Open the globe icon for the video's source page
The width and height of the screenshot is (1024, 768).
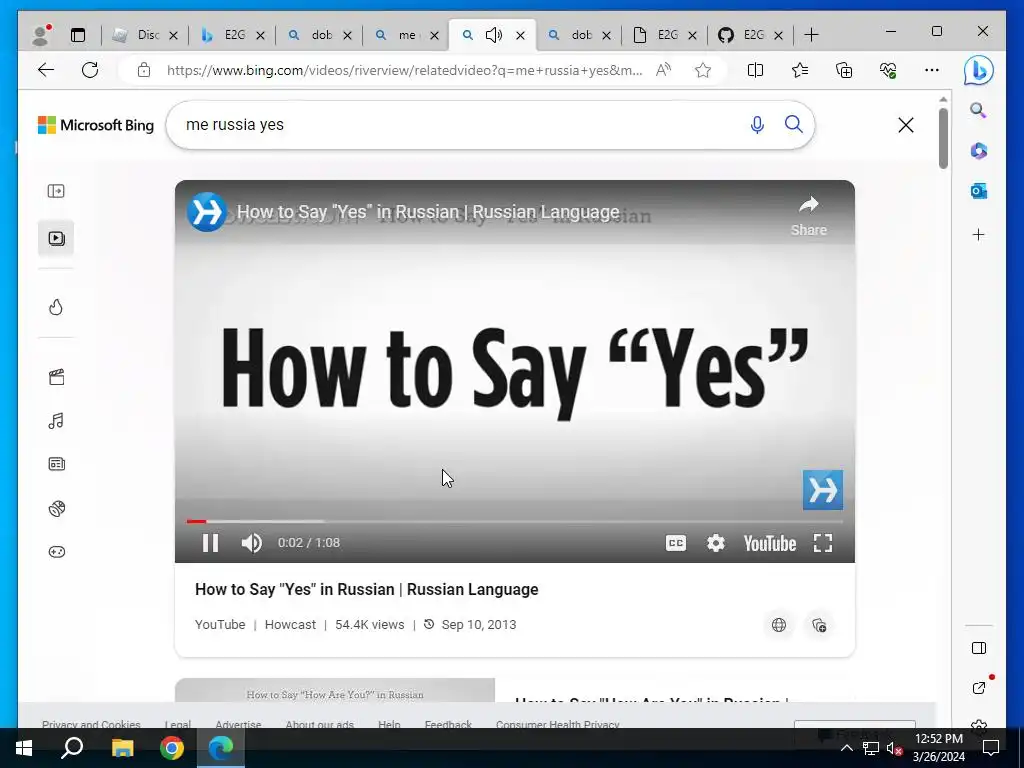click(778, 625)
